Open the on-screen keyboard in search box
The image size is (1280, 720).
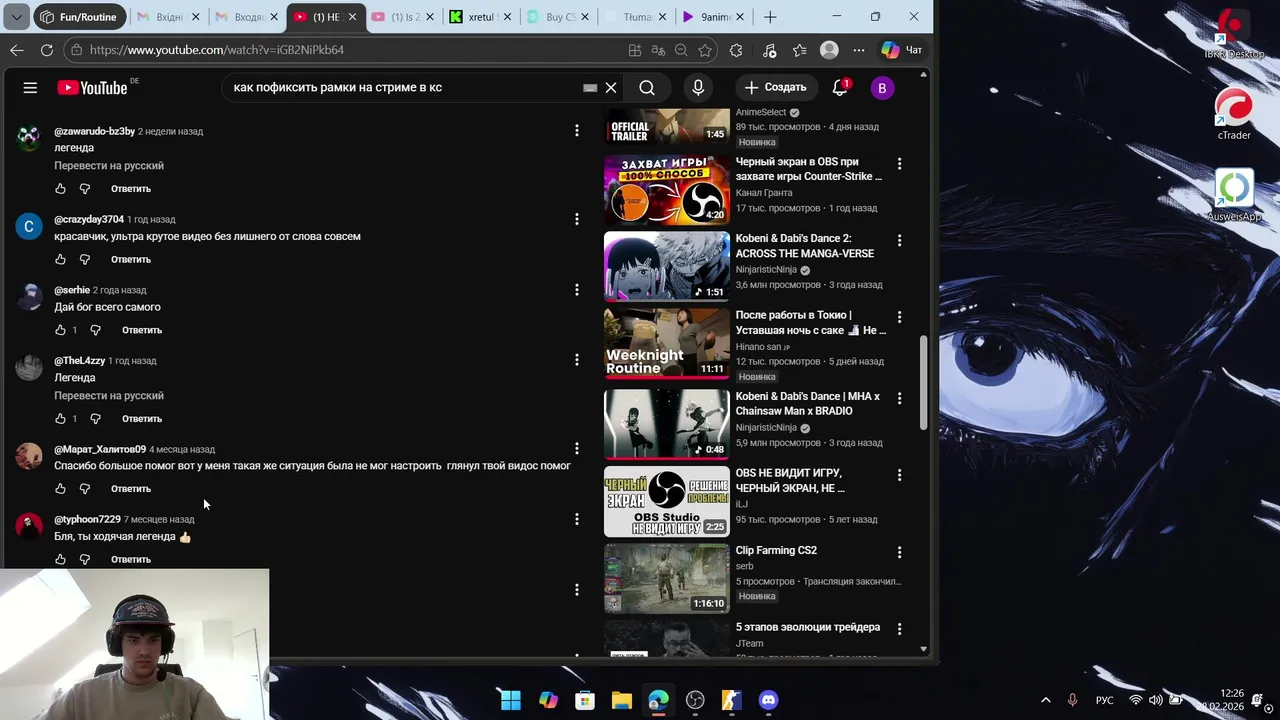590,88
